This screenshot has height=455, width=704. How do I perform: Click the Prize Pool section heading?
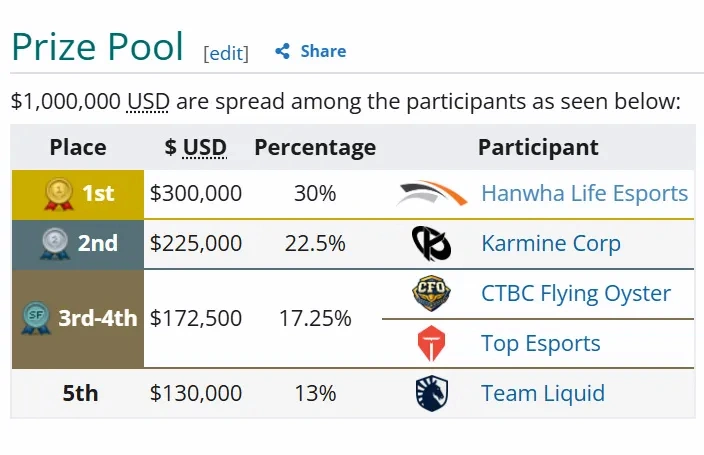click(97, 47)
